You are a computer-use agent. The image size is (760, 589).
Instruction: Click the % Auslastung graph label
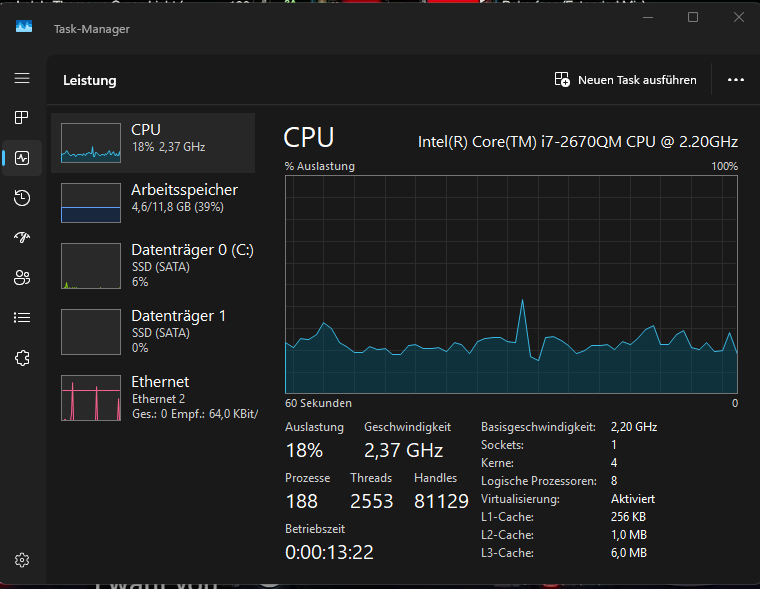coord(320,166)
